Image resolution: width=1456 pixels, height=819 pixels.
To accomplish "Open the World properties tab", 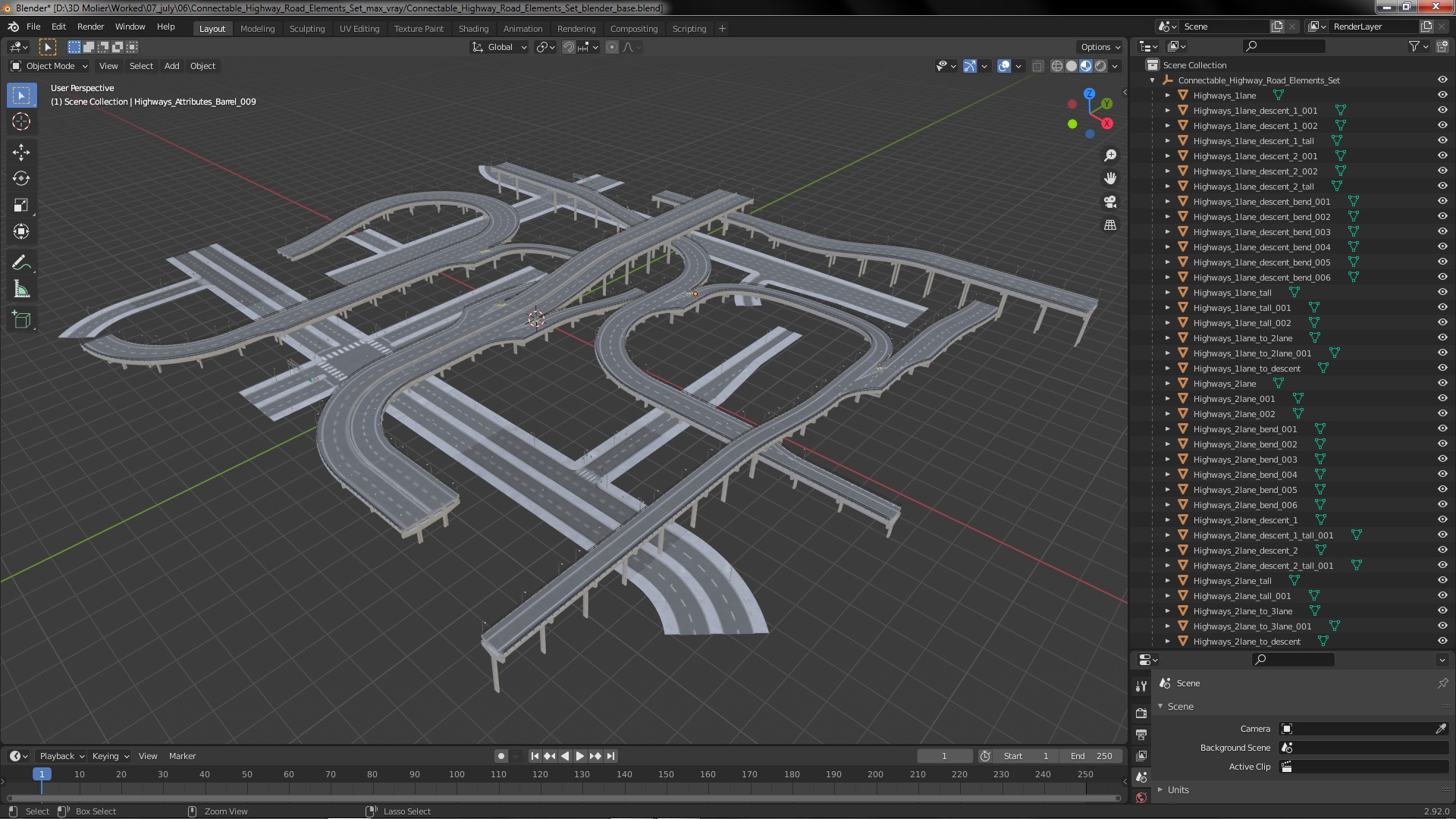I will pyautogui.click(x=1141, y=797).
